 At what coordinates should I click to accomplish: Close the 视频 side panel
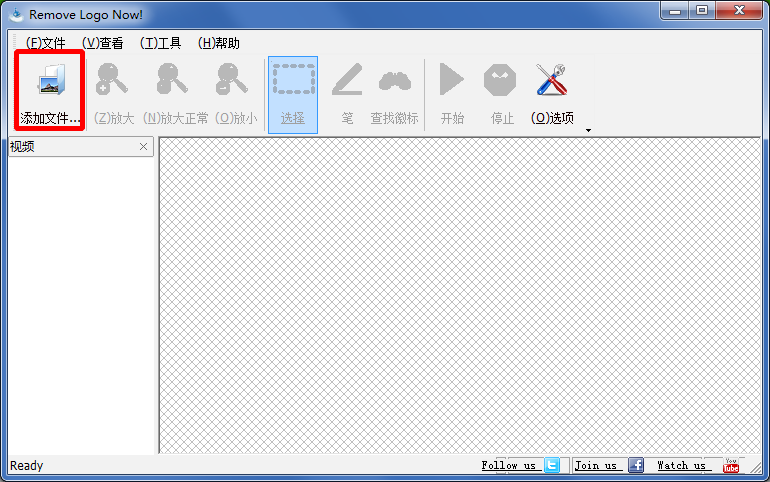143,146
